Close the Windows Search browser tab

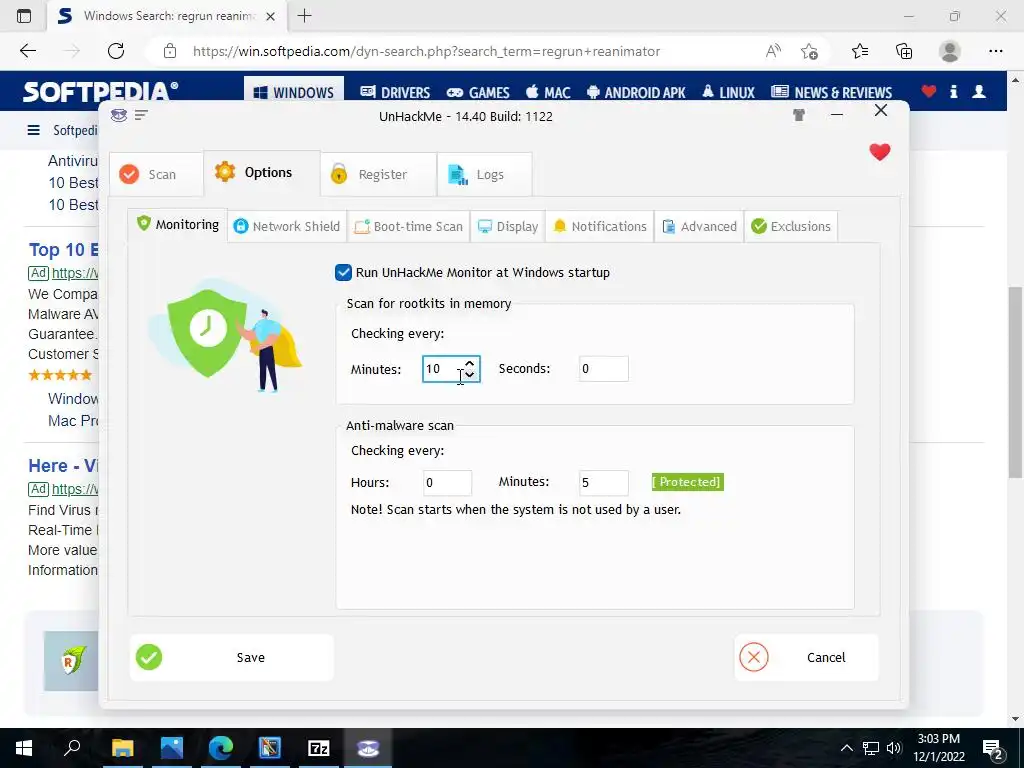pyautogui.click(x=270, y=17)
